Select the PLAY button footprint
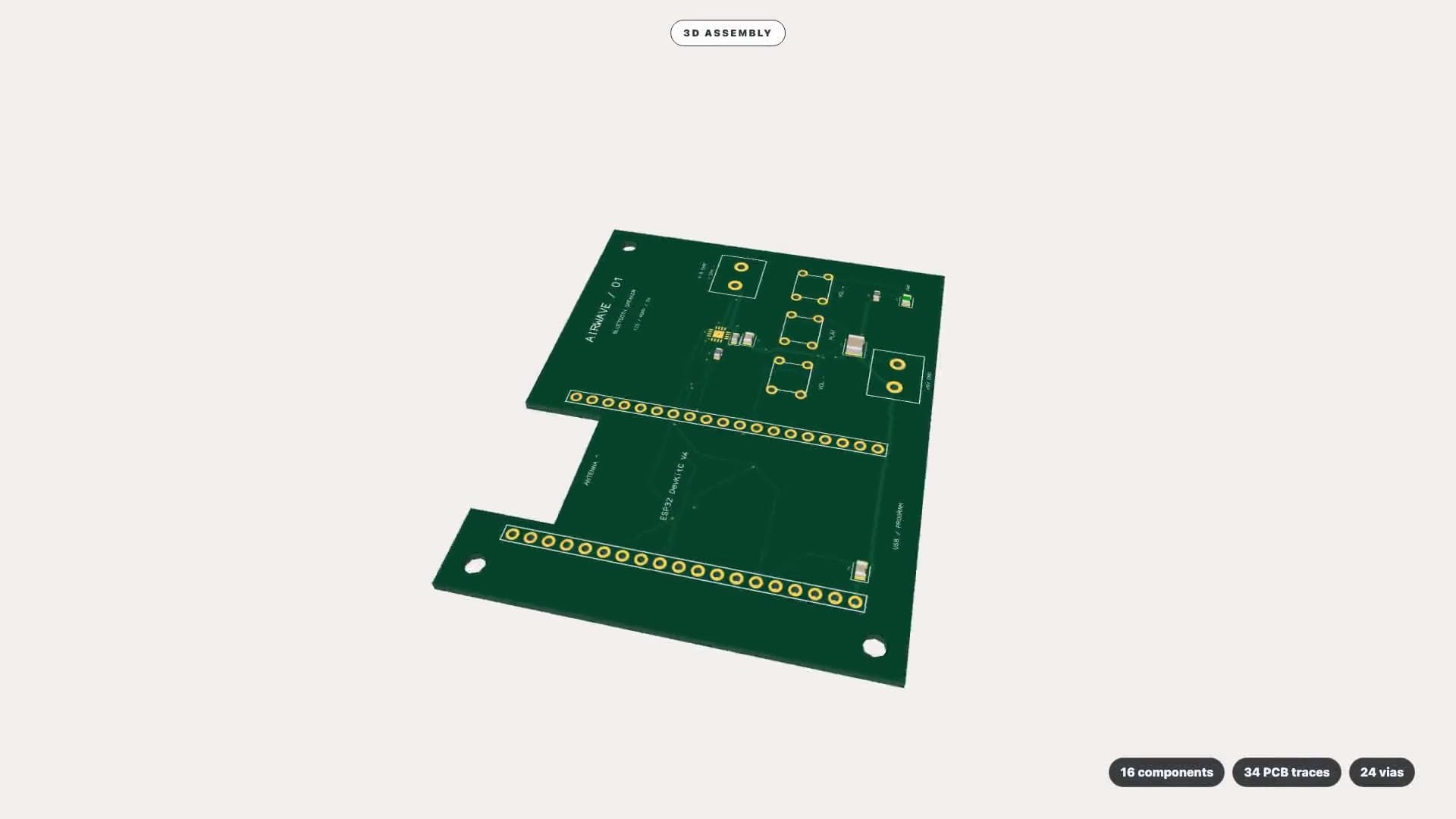 [x=802, y=330]
